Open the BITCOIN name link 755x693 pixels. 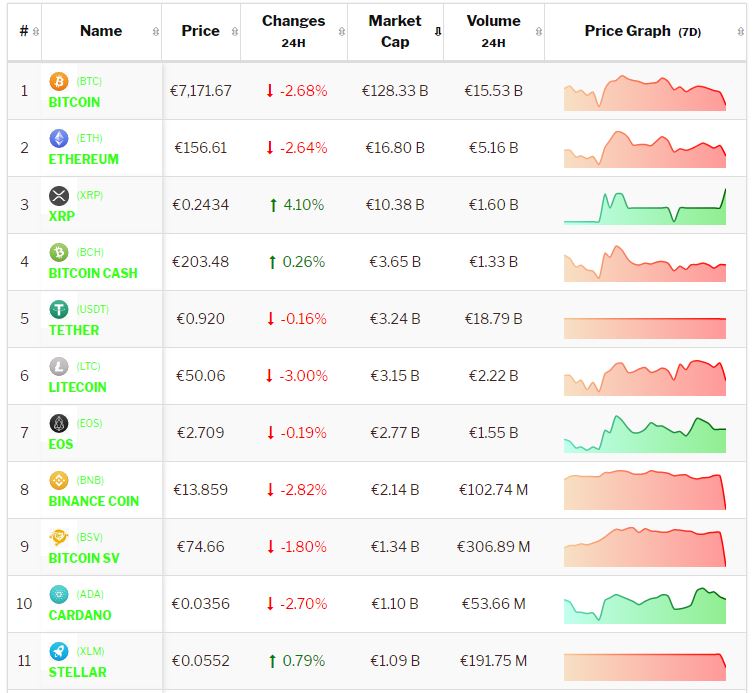(x=74, y=102)
